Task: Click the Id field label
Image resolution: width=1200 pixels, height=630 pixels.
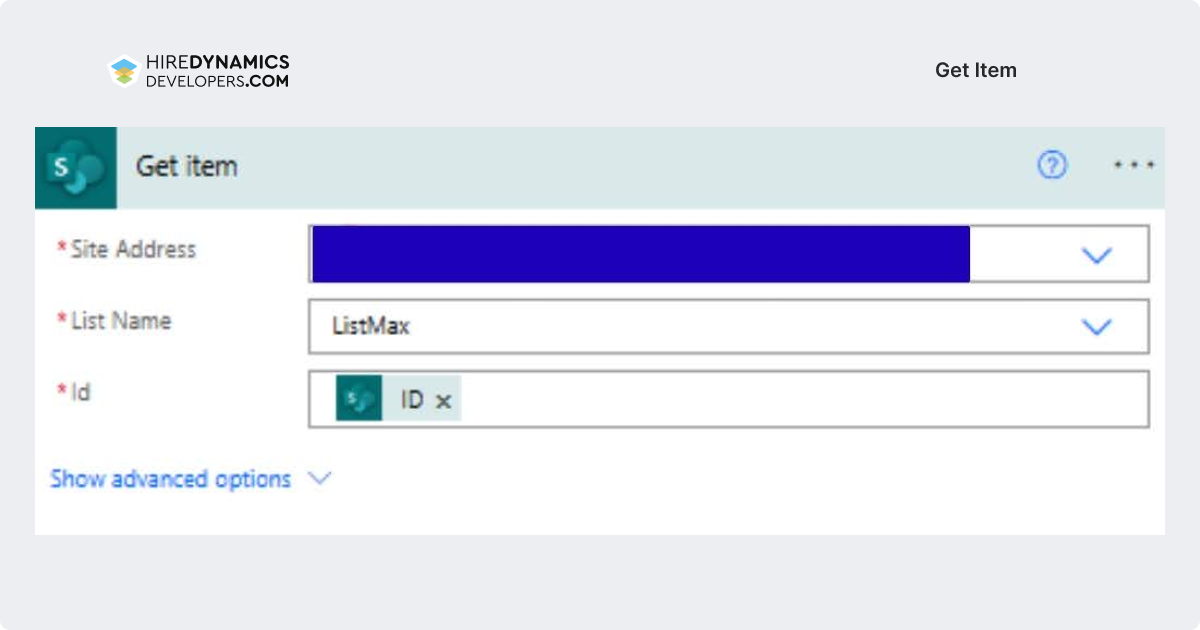Action: coord(74,392)
